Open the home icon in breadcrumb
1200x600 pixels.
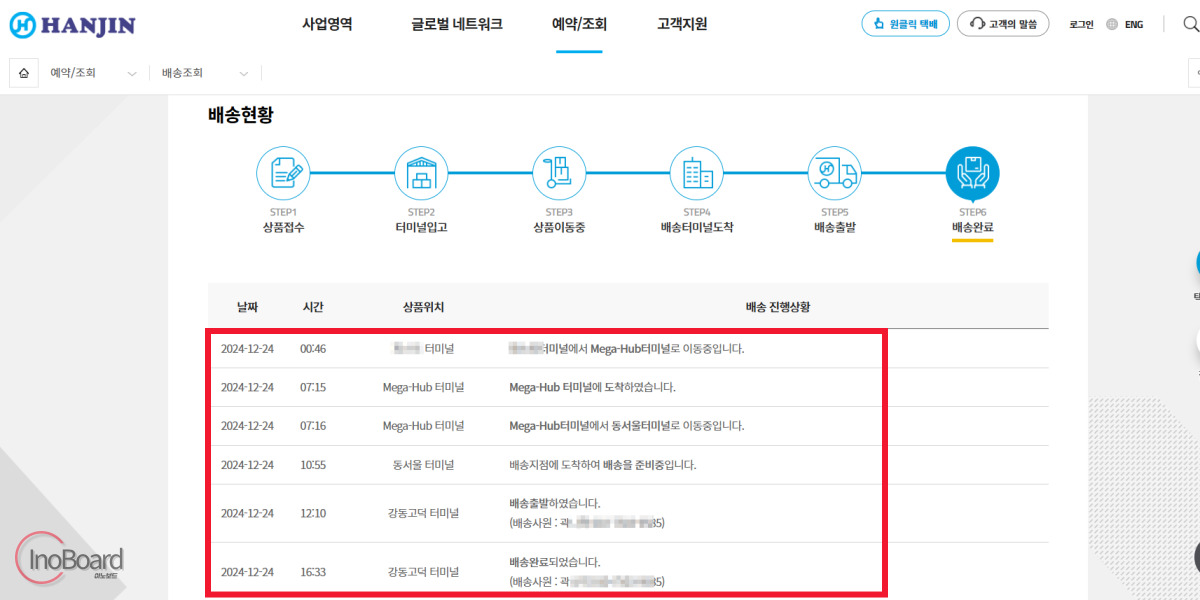tap(24, 73)
